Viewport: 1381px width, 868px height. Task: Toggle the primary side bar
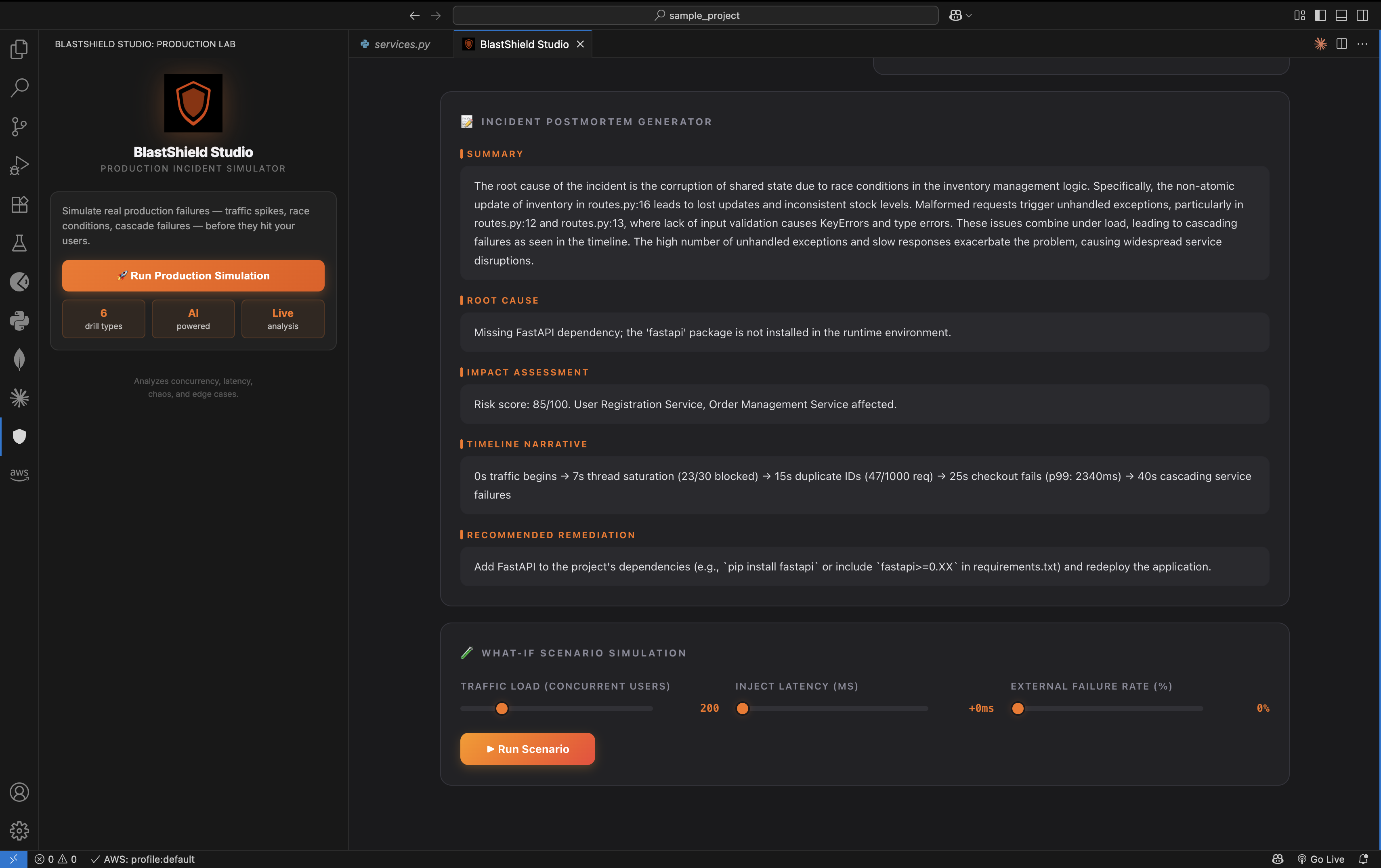coord(1320,15)
